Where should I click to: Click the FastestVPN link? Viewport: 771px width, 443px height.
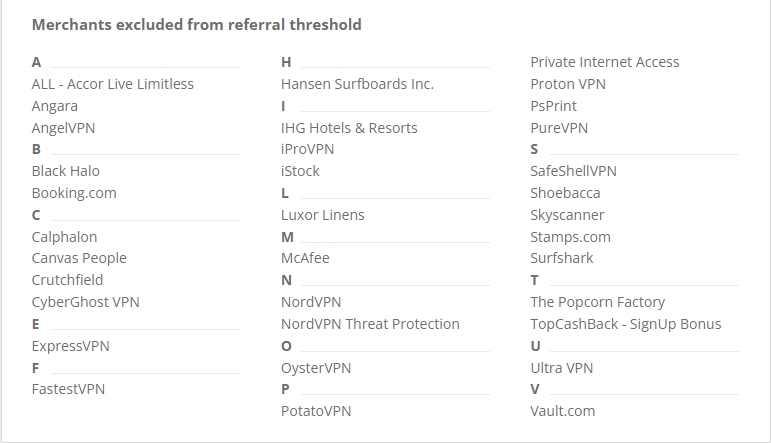pyautogui.click(x=68, y=389)
